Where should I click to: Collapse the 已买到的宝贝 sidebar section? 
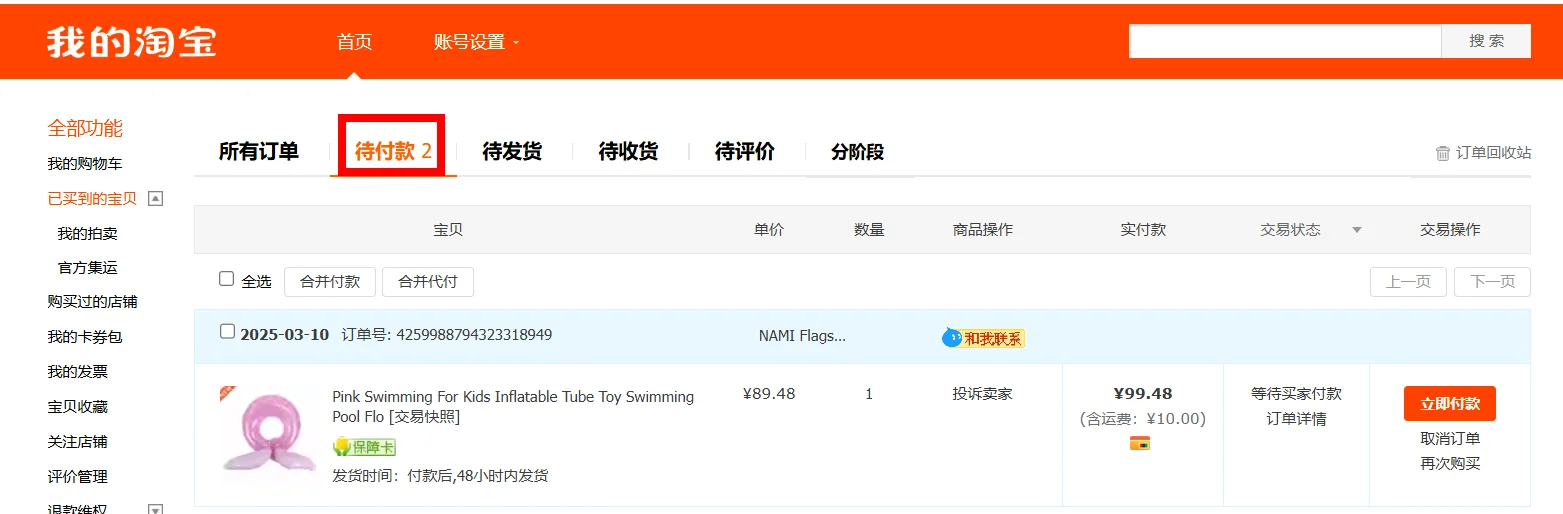click(x=155, y=198)
